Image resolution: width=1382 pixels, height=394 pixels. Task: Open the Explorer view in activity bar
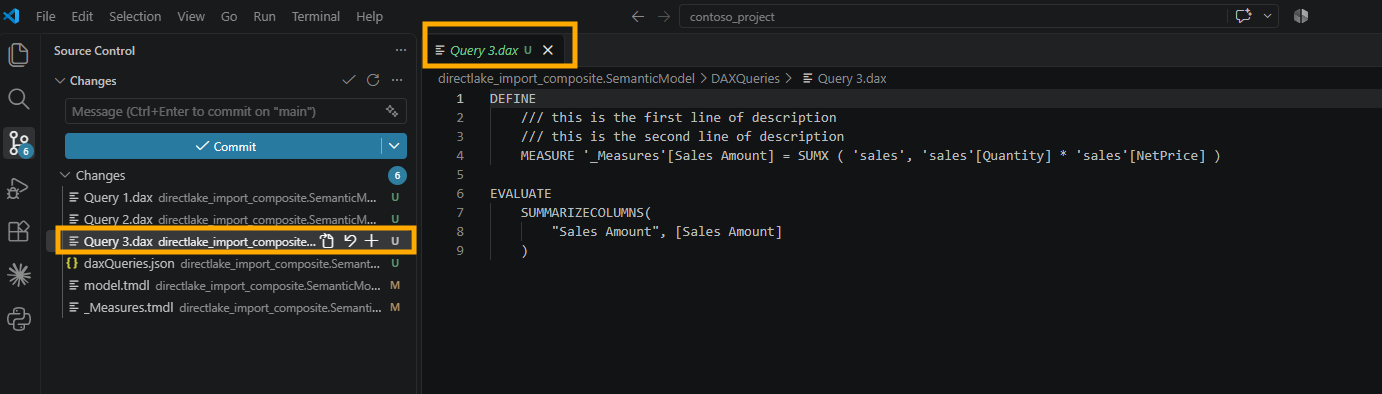pyautogui.click(x=19, y=54)
